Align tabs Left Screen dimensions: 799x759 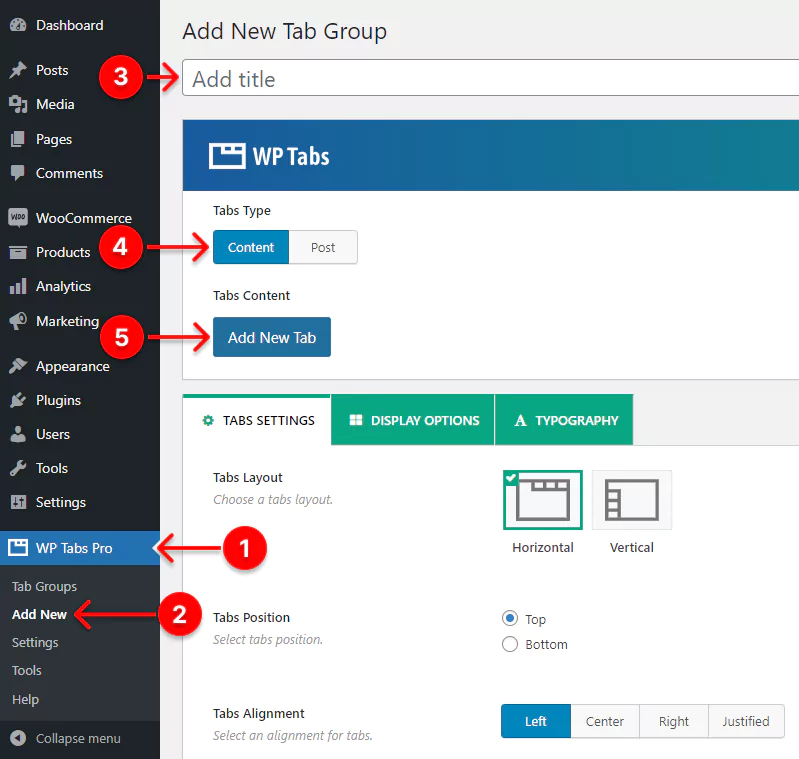536,721
